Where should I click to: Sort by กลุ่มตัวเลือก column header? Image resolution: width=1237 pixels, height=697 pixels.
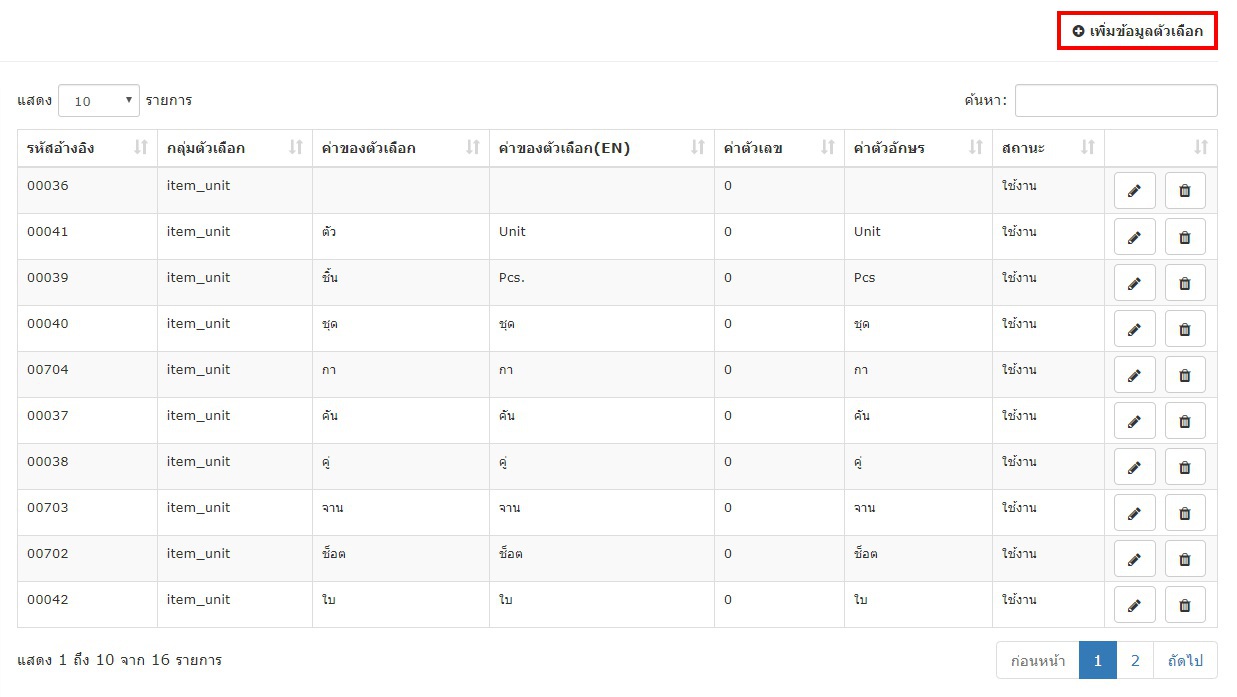(235, 148)
